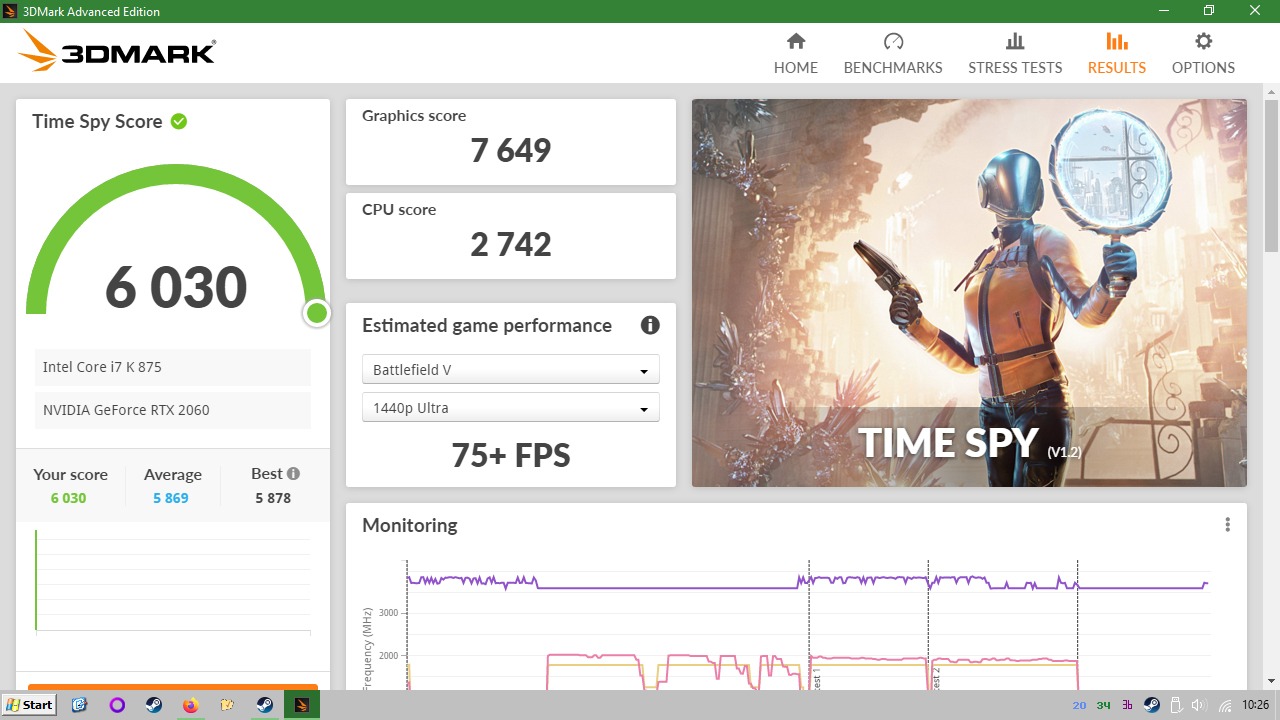Click the Intel Core i7 K 875 entry

173,367
